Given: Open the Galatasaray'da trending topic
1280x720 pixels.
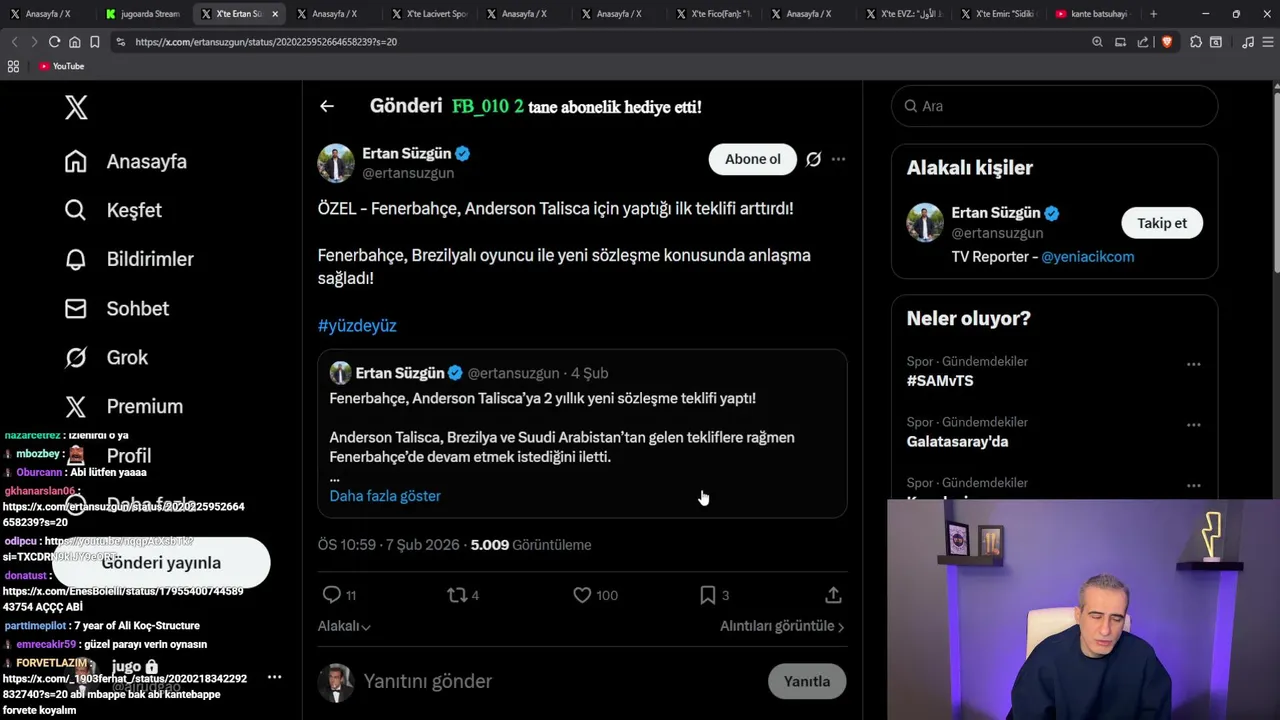Looking at the screenshot, I should tap(957, 442).
